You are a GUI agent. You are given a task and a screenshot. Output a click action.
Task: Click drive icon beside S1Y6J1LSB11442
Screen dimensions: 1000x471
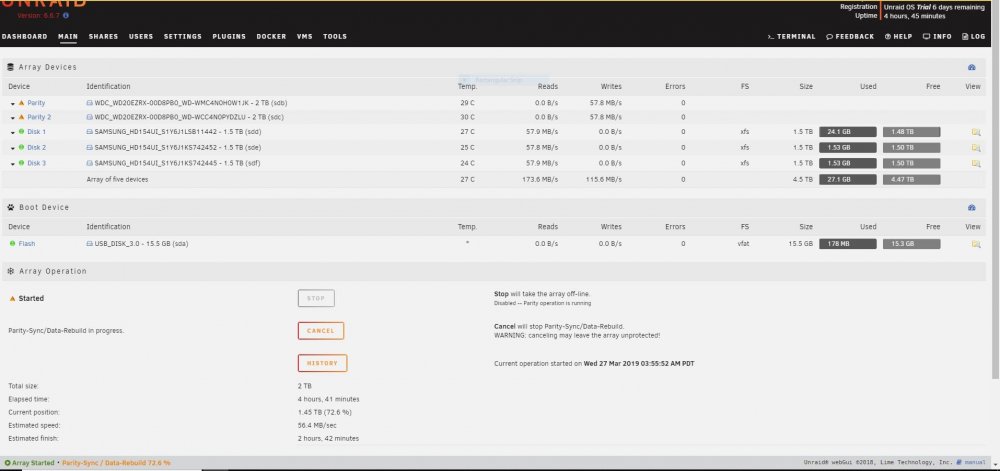tap(90, 132)
